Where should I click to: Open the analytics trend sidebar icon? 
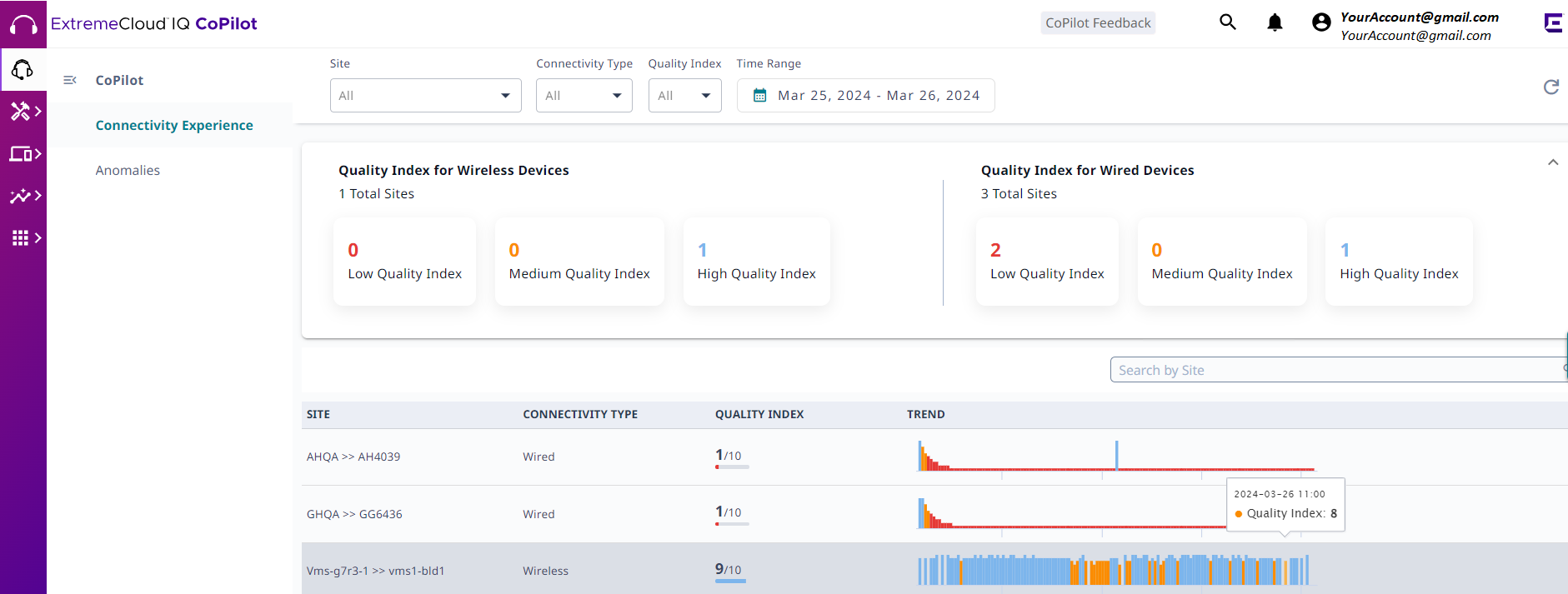[x=23, y=196]
